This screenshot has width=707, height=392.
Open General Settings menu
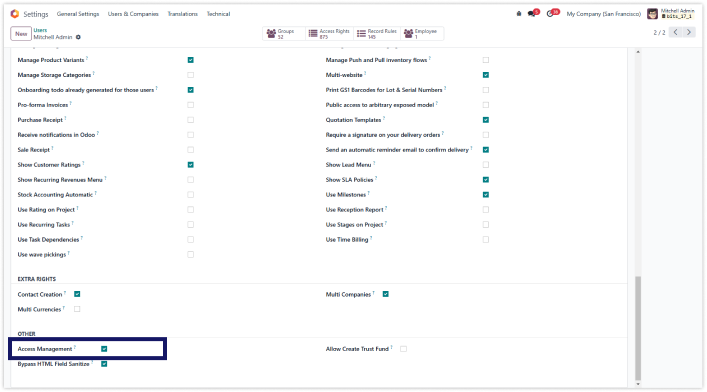pos(78,14)
